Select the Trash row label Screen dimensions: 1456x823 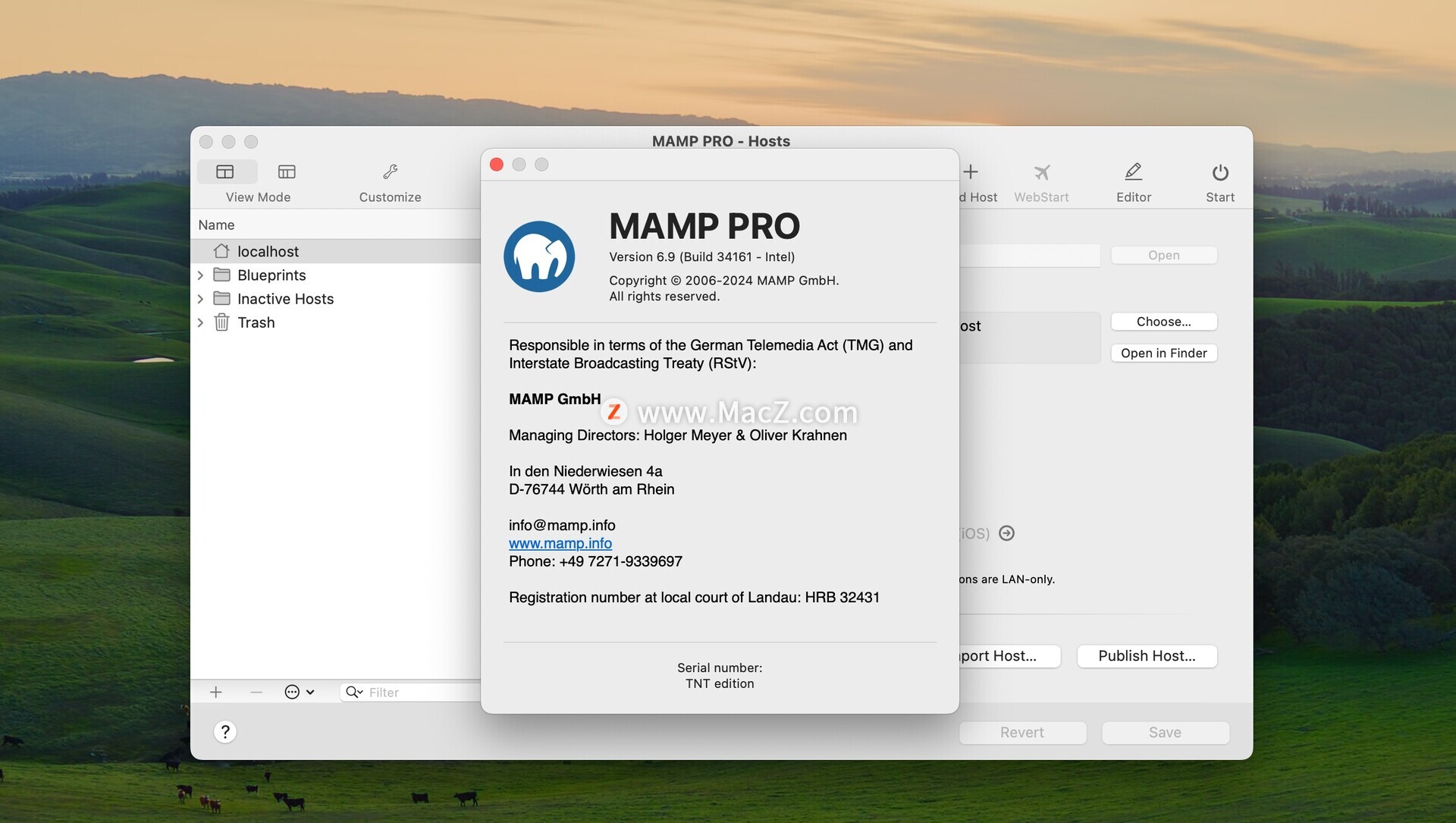tap(256, 322)
